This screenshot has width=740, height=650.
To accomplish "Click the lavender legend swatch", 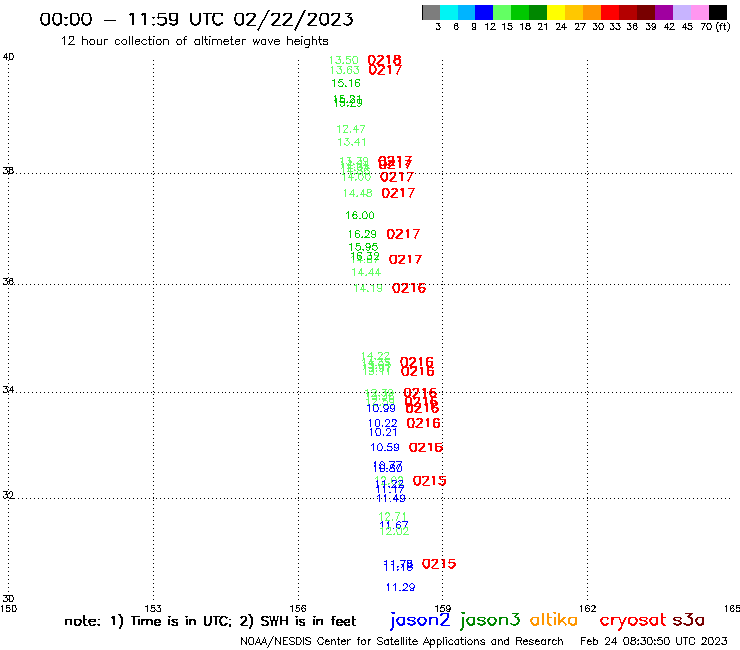I will pyautogui.click(x=681, y=12).
